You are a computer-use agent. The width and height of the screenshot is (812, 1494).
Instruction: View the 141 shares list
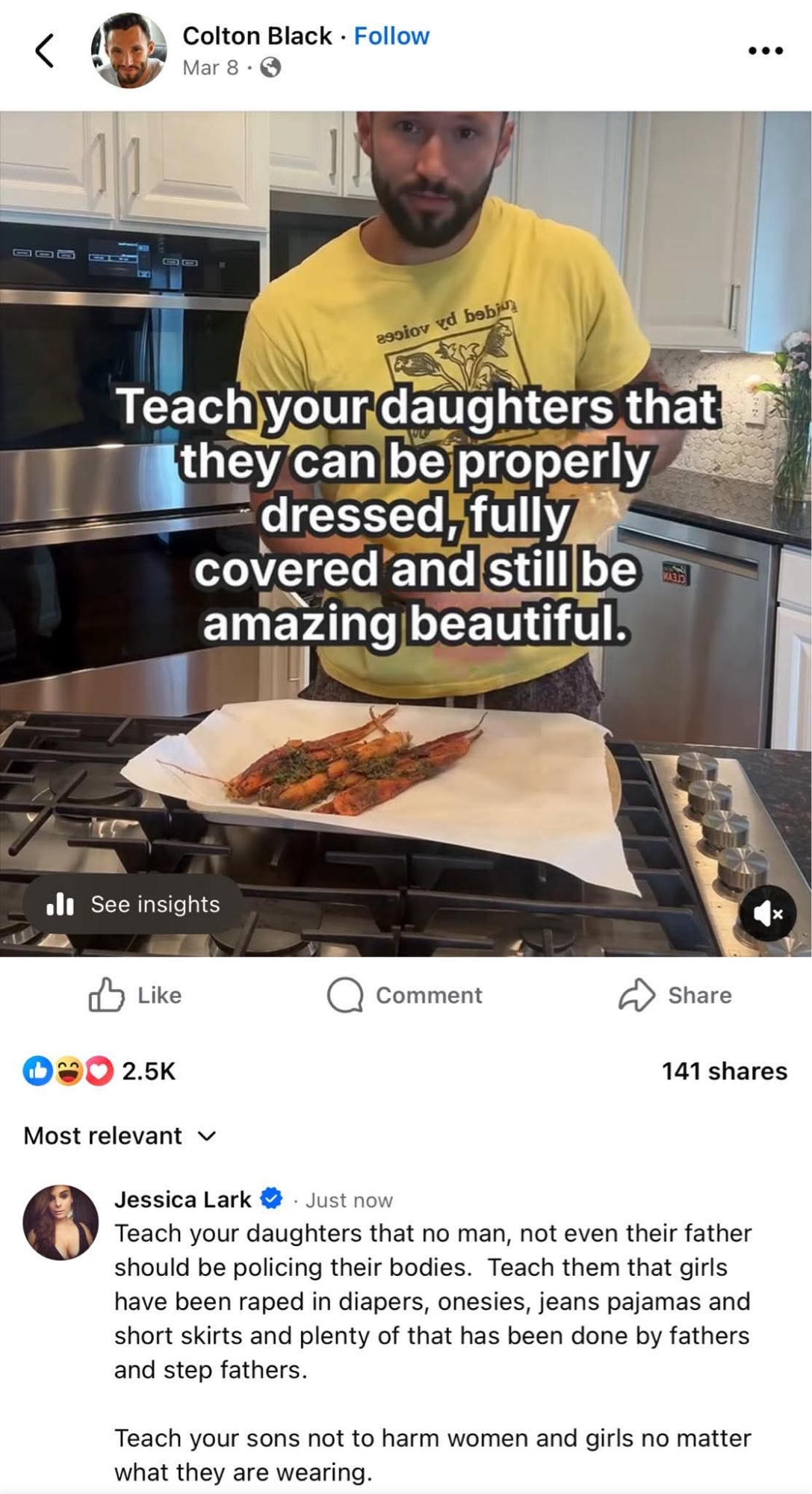[724, 1071]
